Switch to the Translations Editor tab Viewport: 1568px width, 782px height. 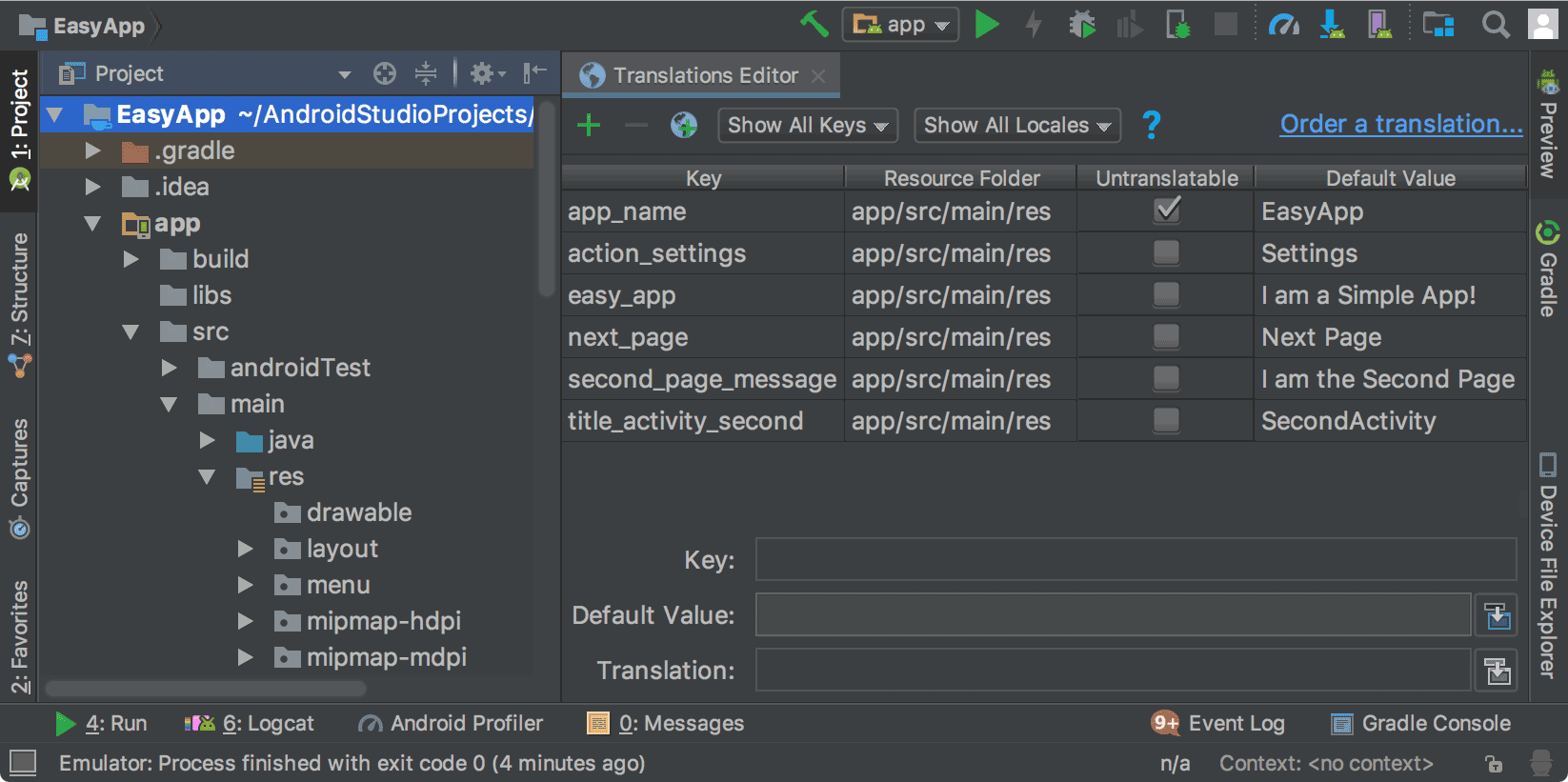(704, 75)
